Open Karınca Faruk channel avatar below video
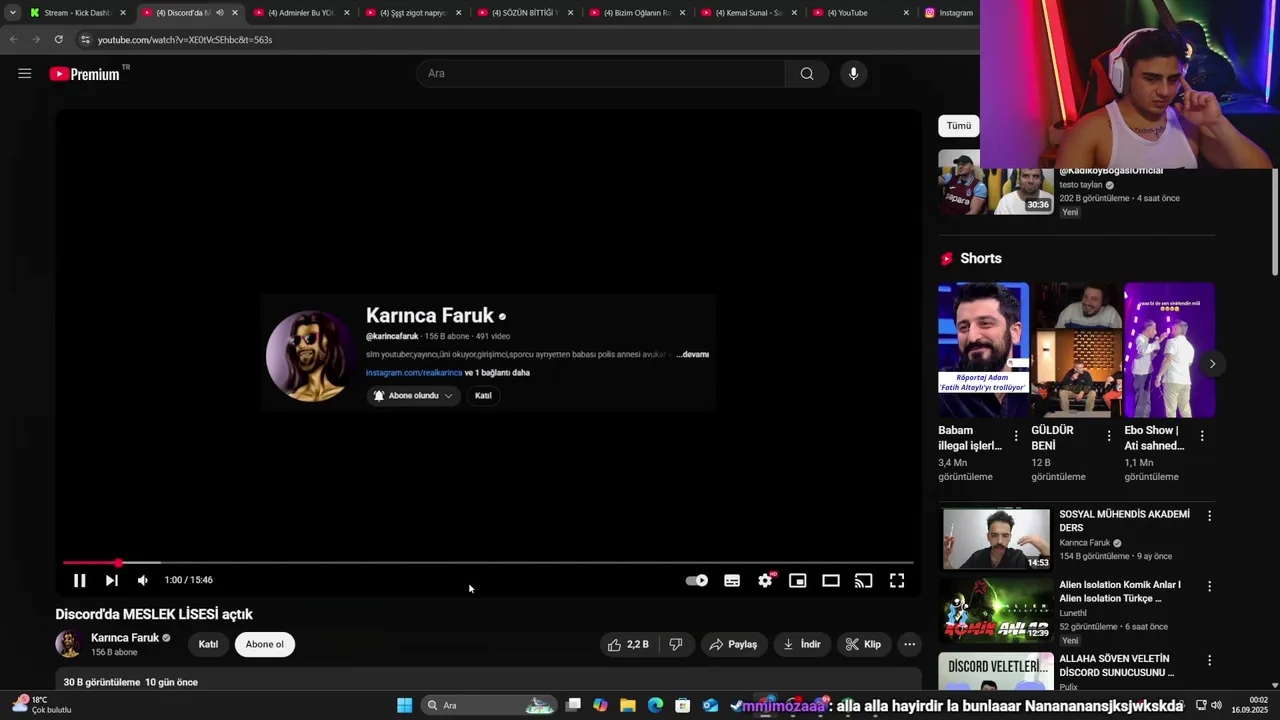1280x720 pixels. point(69,644)
